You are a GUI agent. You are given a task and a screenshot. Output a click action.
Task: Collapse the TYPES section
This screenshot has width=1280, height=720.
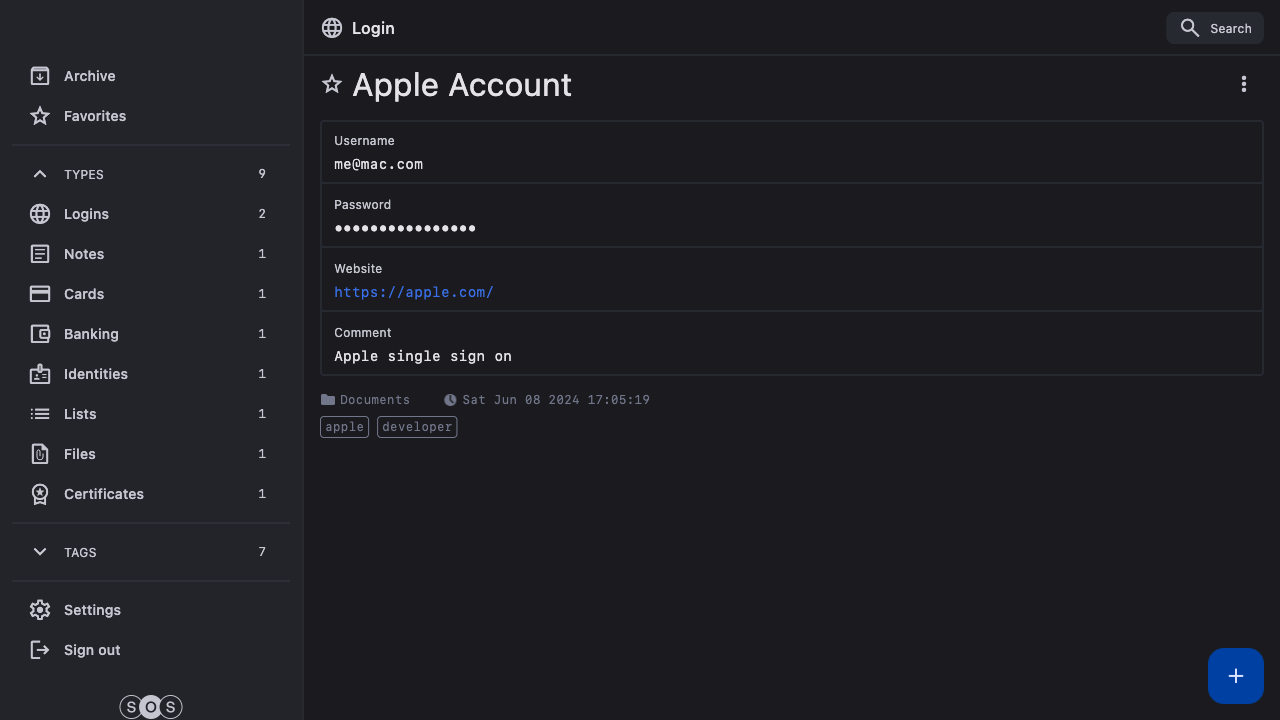coord(40,174)
